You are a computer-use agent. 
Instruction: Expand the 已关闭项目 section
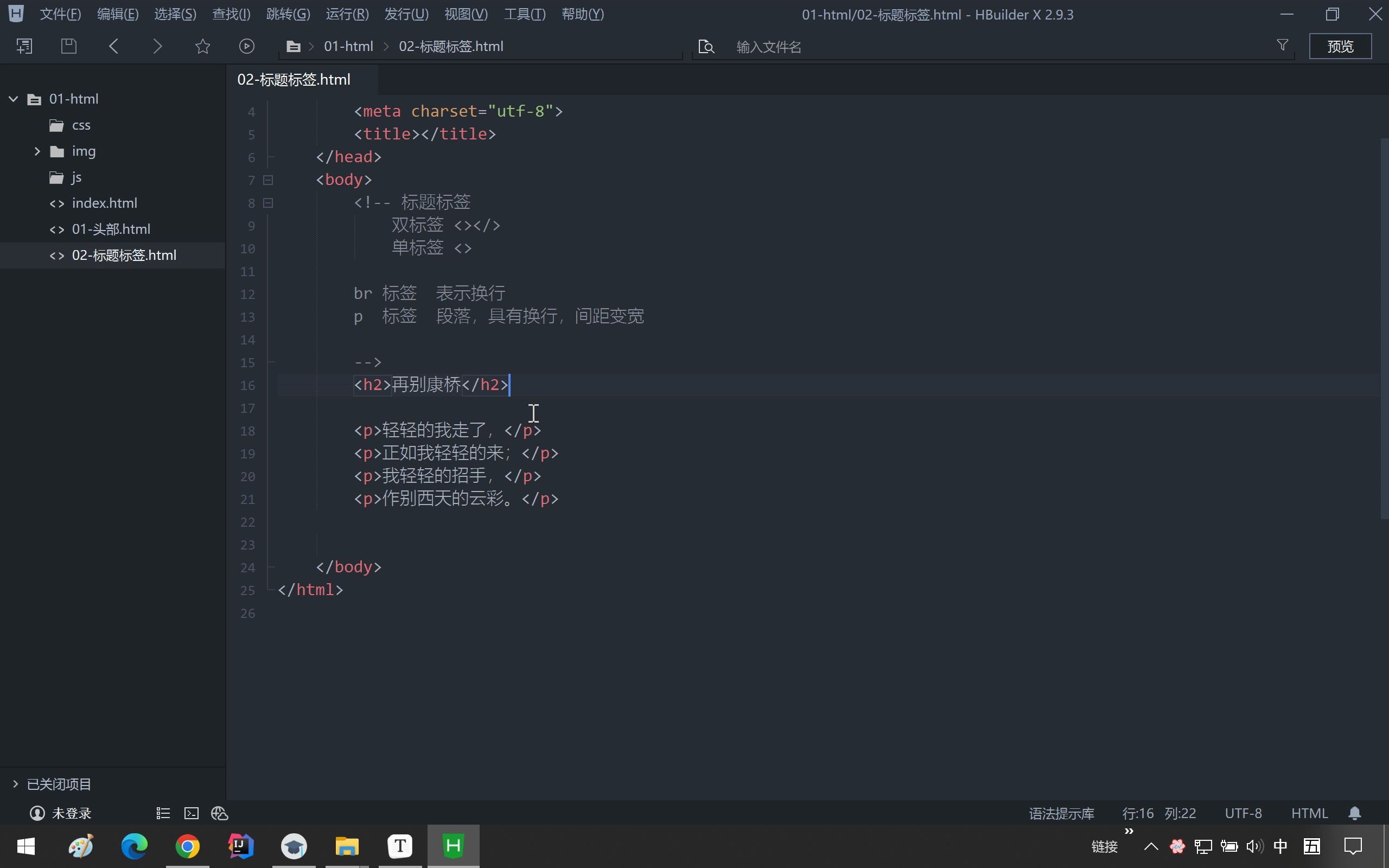[16, 783]
